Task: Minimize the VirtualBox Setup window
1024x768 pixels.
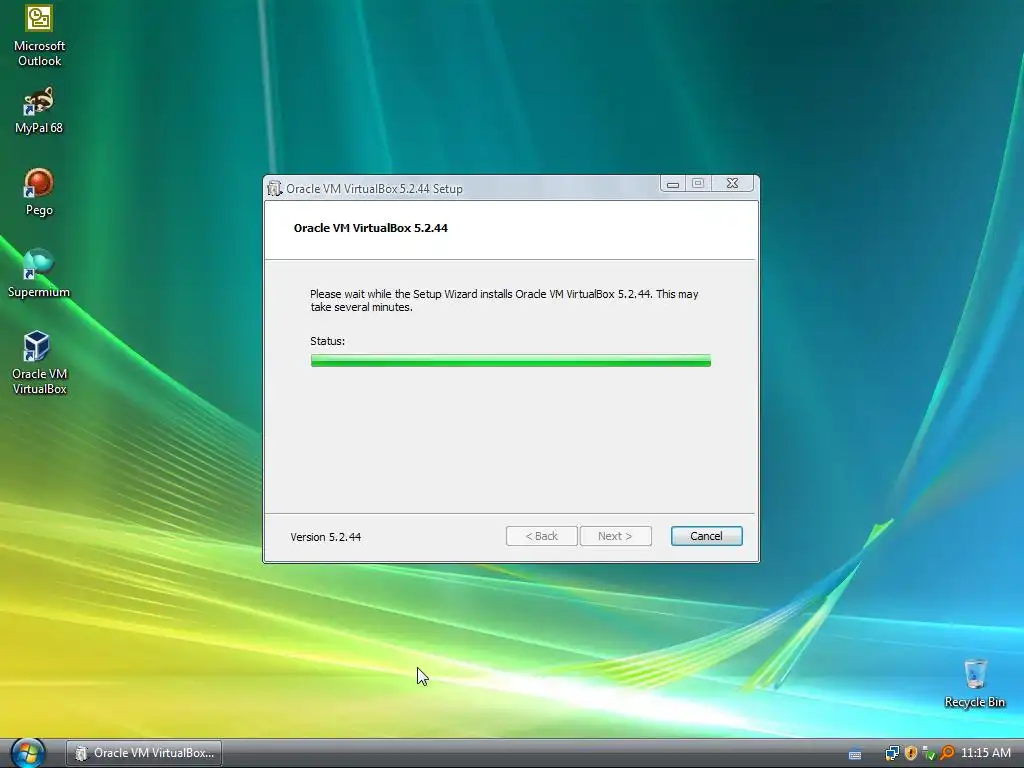Action: click(673, 184)
